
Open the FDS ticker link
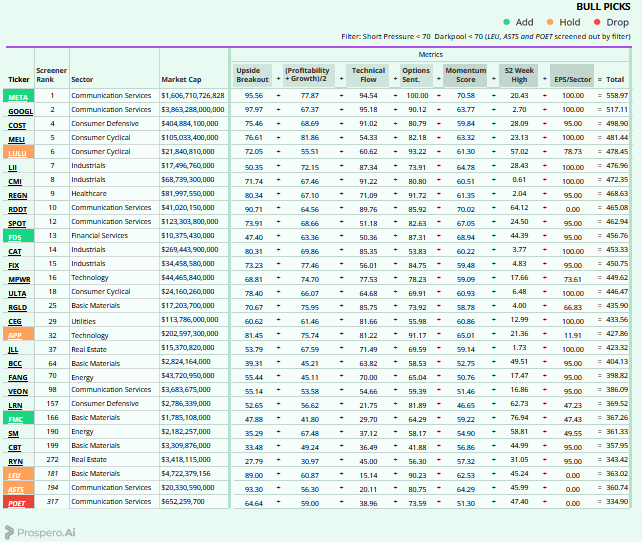click(x=15, y=237)
